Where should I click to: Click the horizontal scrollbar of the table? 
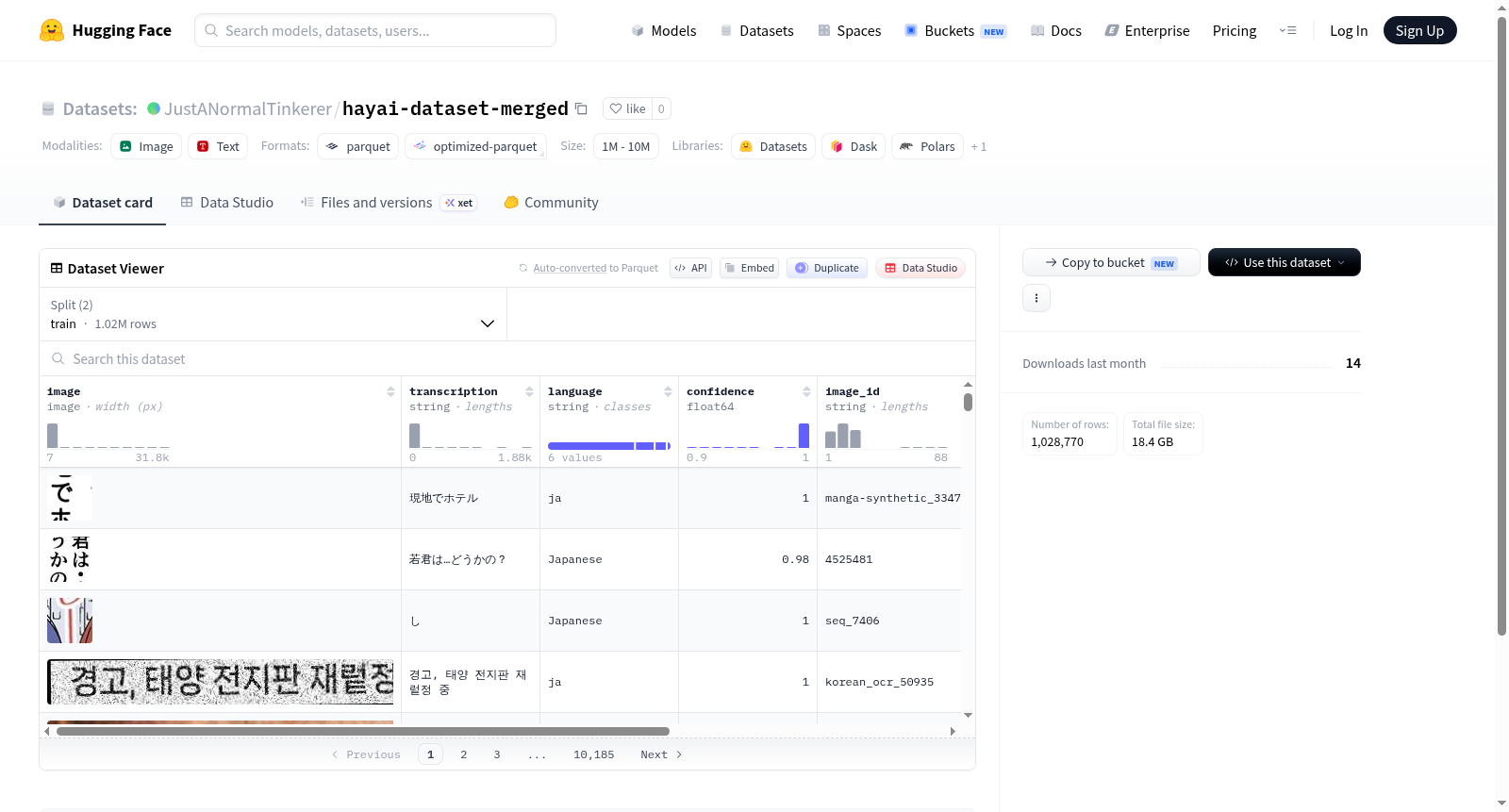point(363,731)
